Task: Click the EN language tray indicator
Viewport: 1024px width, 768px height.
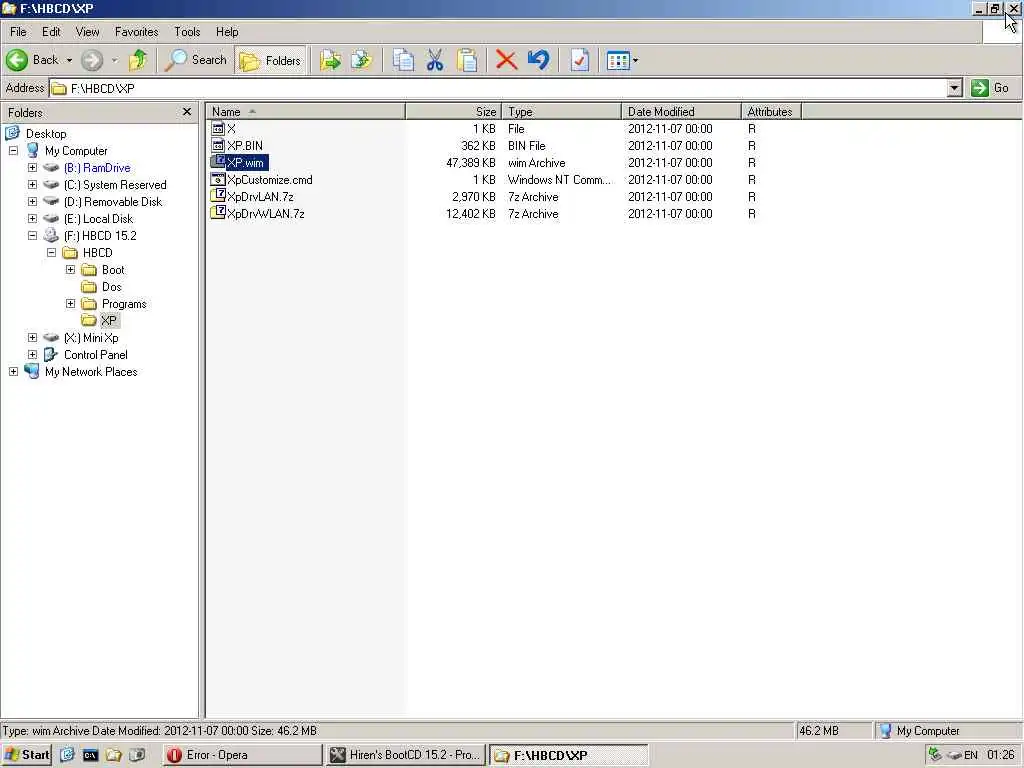Action: click(971, 755)
